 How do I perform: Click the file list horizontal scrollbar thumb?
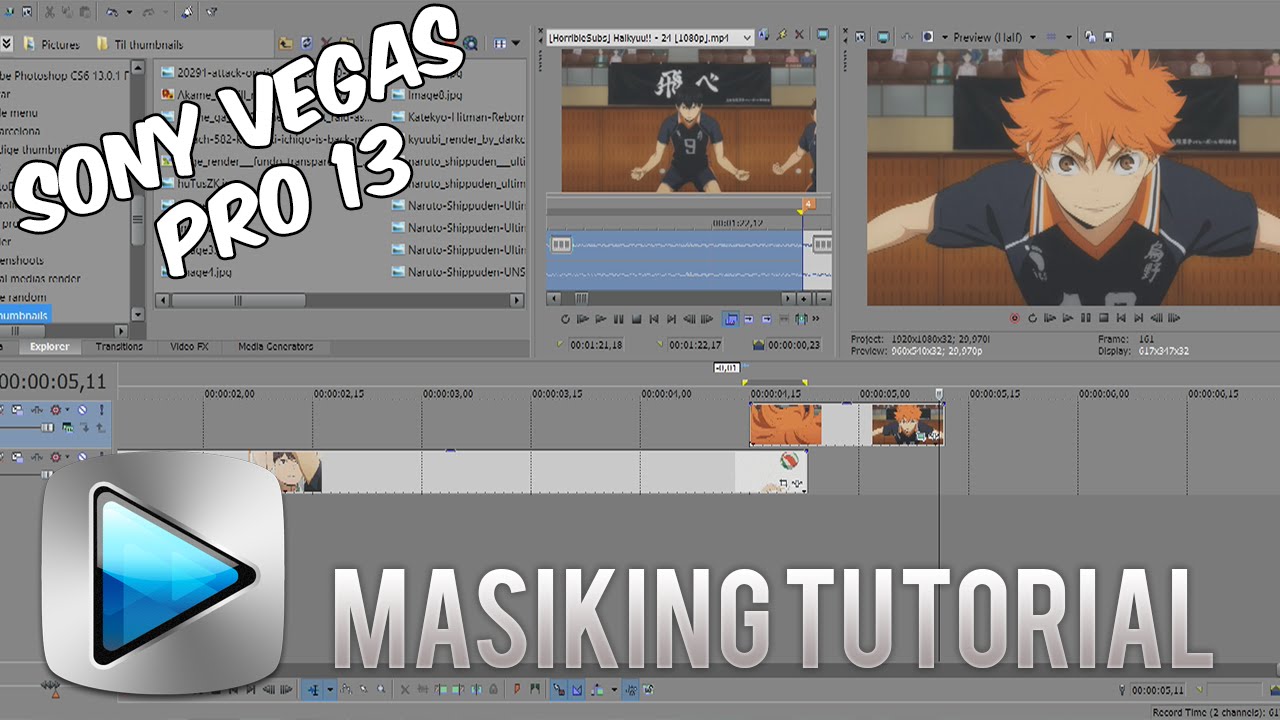point(237,300)
